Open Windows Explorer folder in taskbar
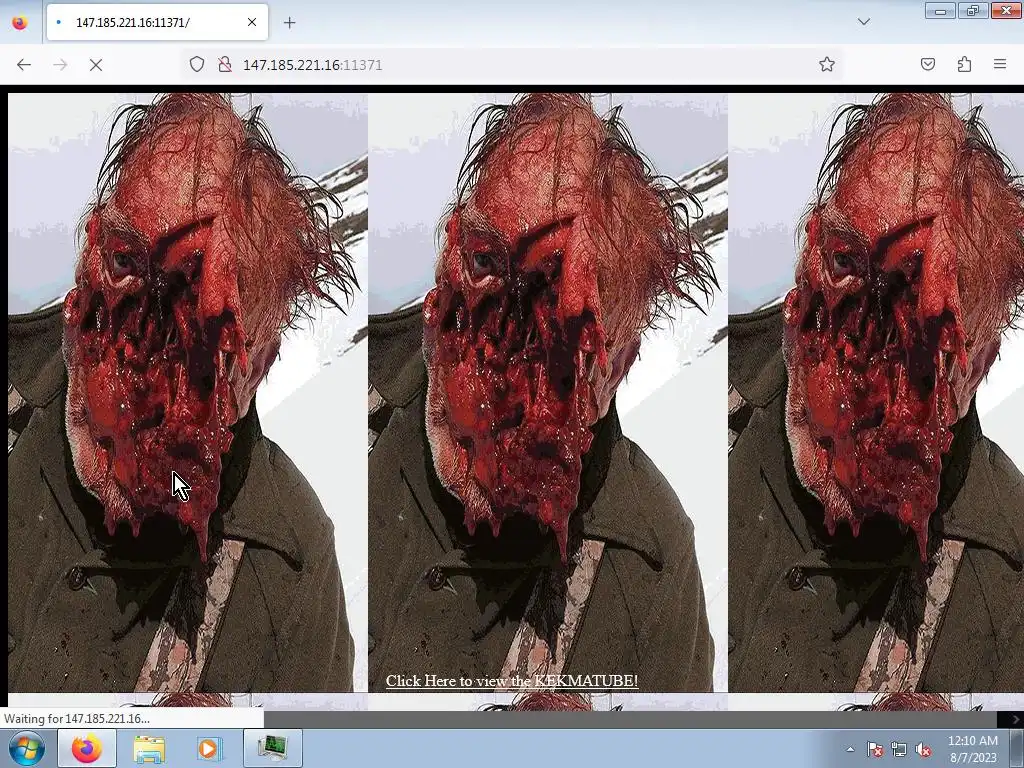 pyautogui.click(x=149, y=748)
